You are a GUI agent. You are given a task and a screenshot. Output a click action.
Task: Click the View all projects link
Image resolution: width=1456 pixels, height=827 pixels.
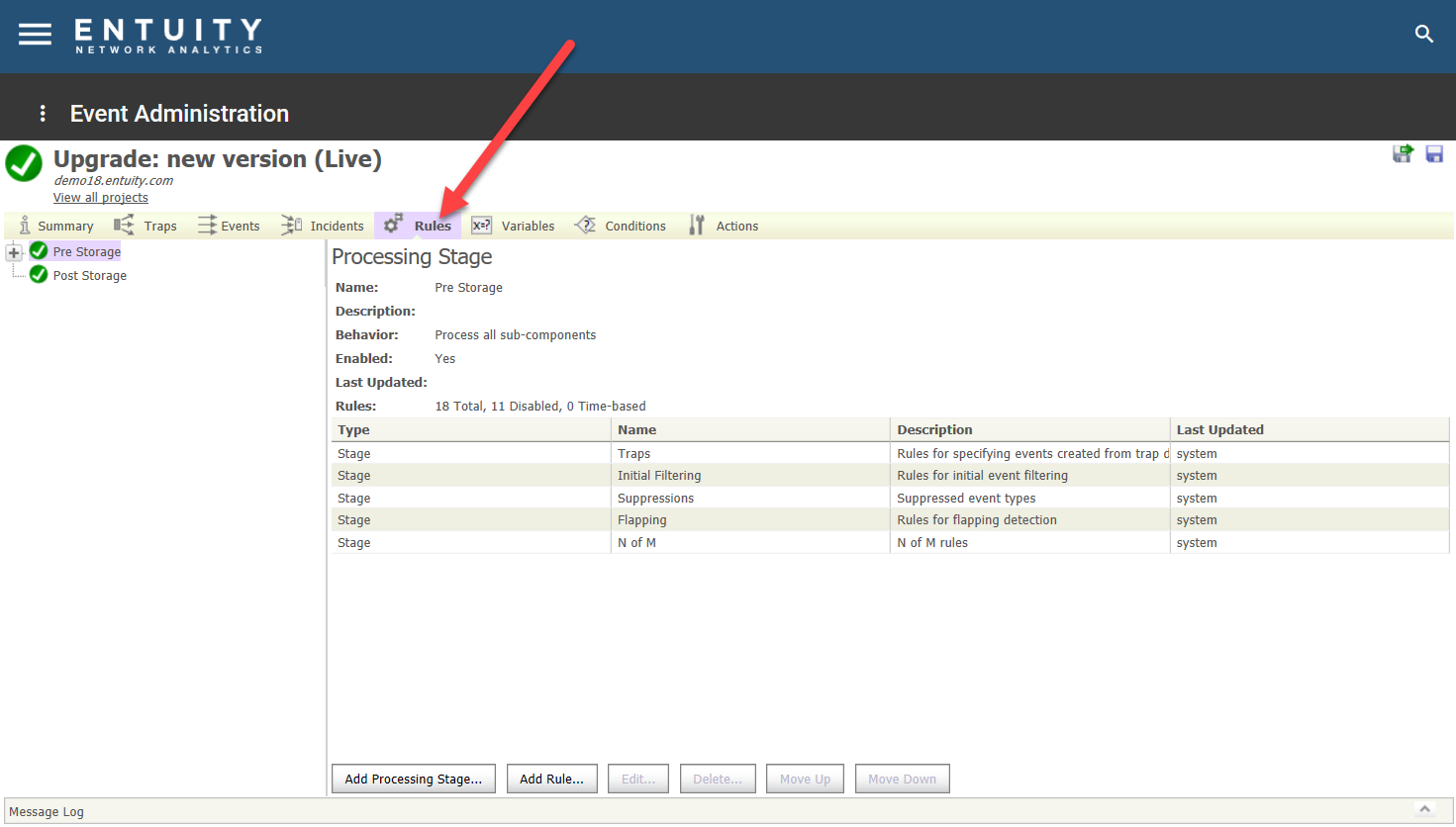pyautogui.click(x=101, y=198)
